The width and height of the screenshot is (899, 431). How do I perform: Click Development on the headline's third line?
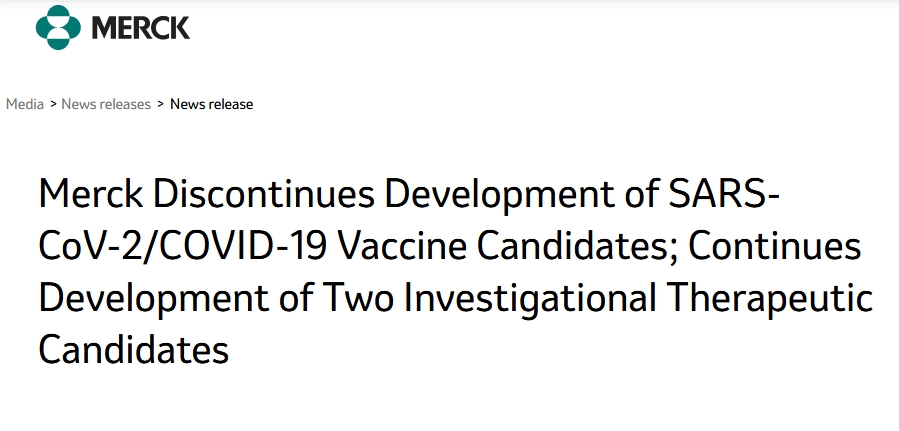(x=154, y=299)
